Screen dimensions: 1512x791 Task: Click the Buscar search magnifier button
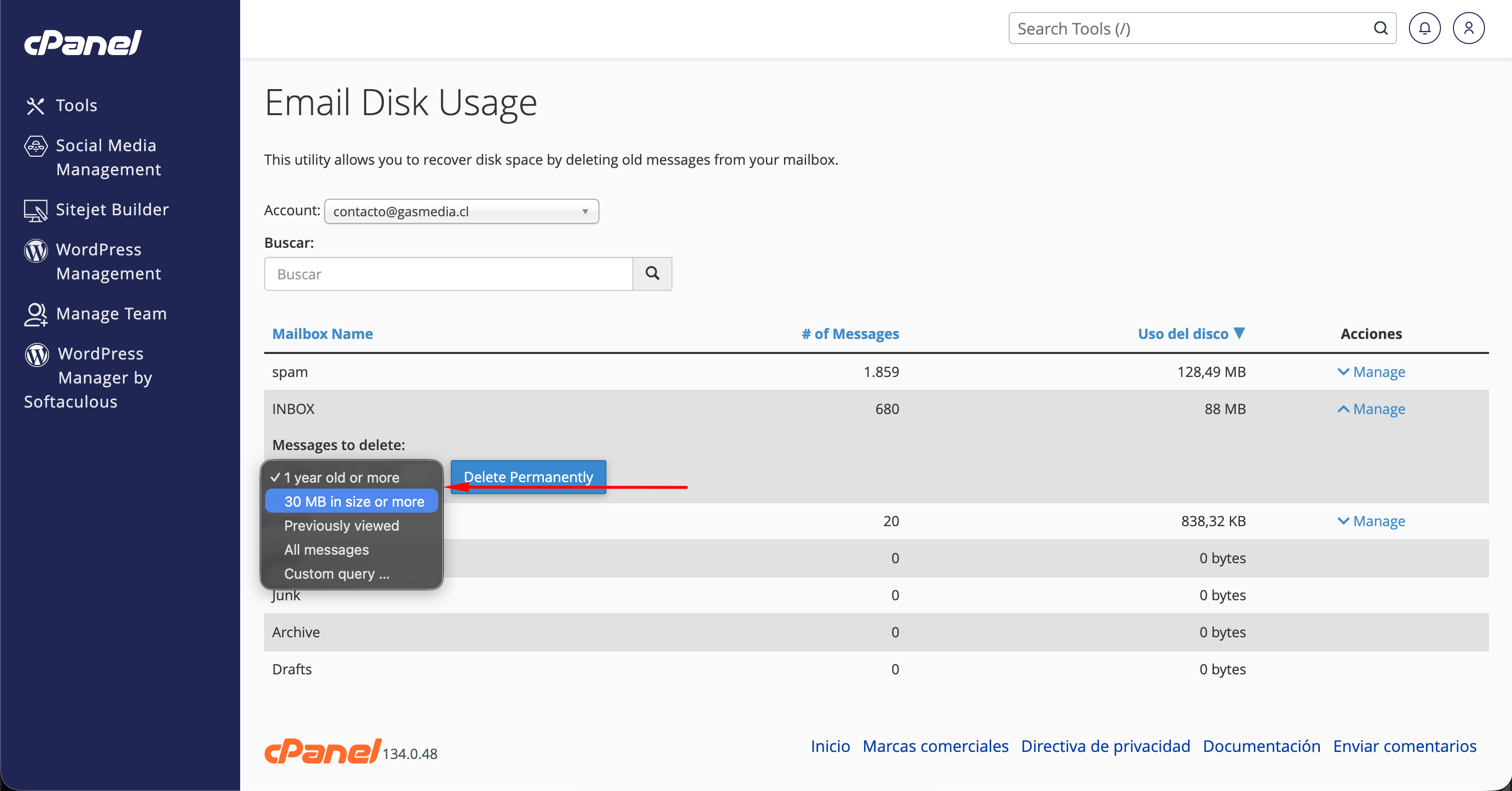(652, 274)
